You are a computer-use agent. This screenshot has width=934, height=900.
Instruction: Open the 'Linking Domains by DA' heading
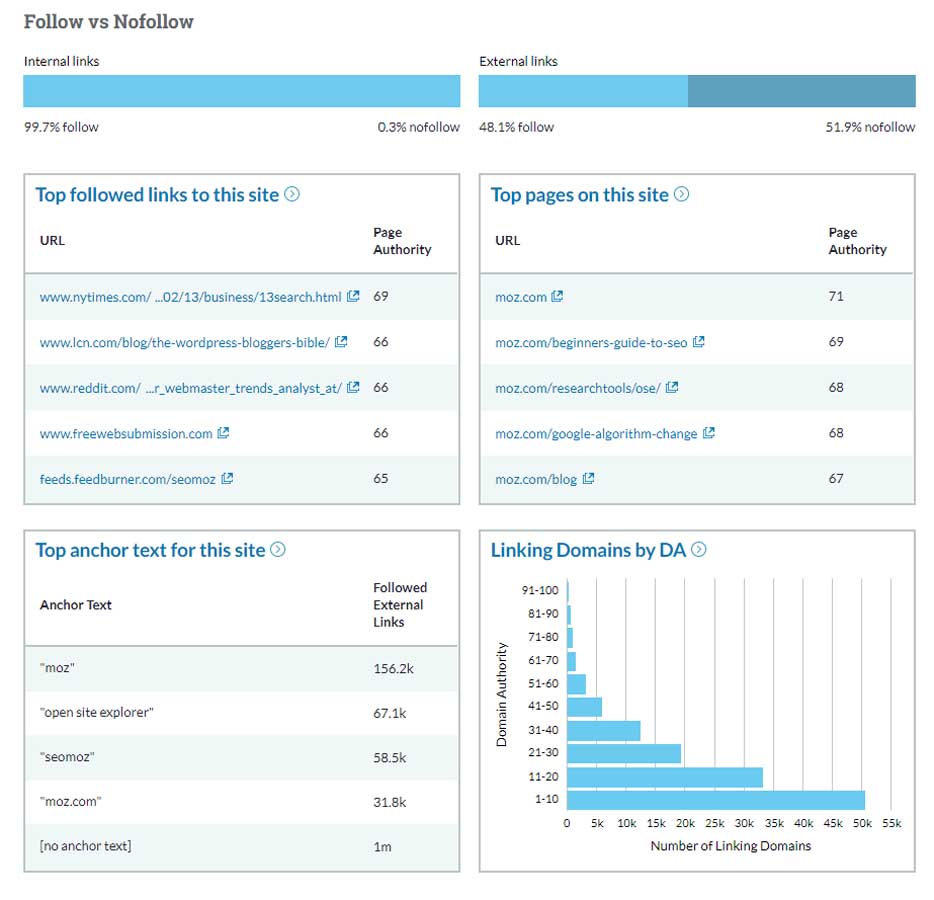(589, 550)
